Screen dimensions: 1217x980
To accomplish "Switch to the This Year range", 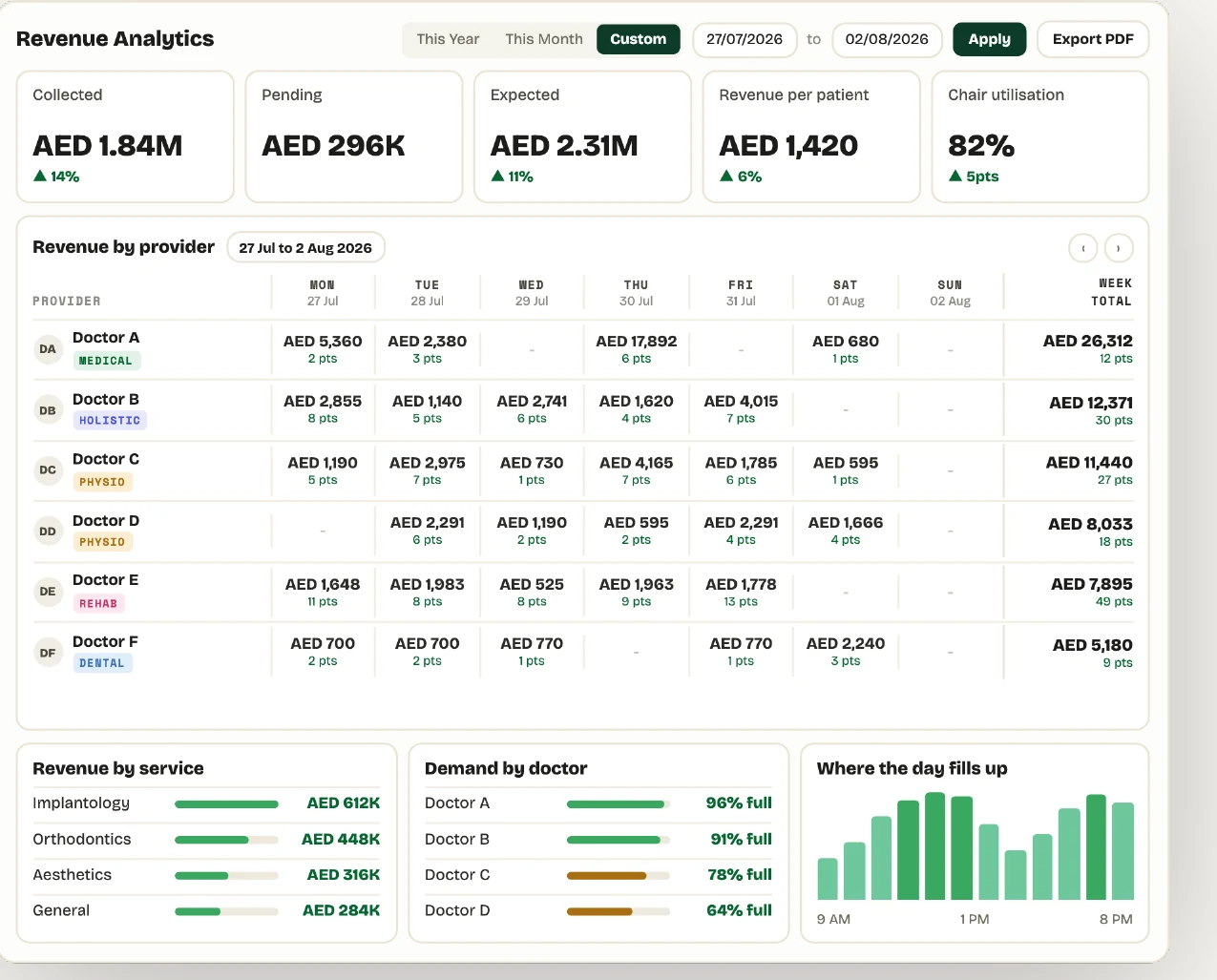I will 448,39.
